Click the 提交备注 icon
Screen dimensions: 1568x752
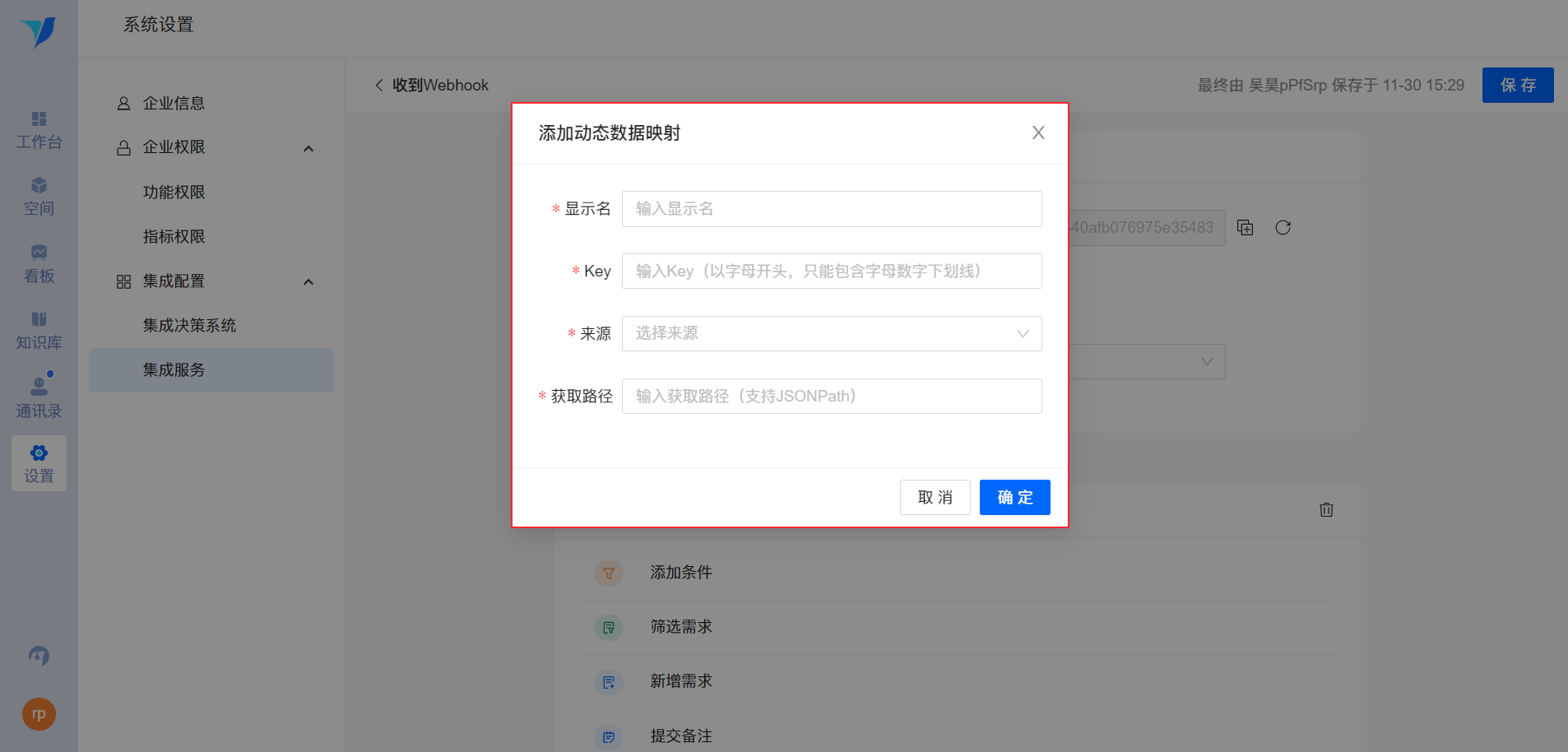[609, 736]
